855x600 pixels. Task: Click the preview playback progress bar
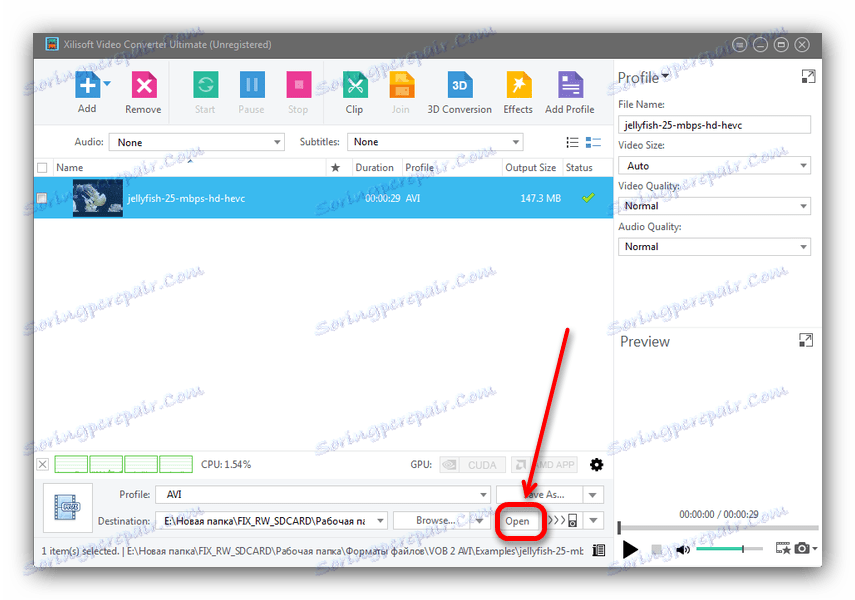click(x=718, y=527)
